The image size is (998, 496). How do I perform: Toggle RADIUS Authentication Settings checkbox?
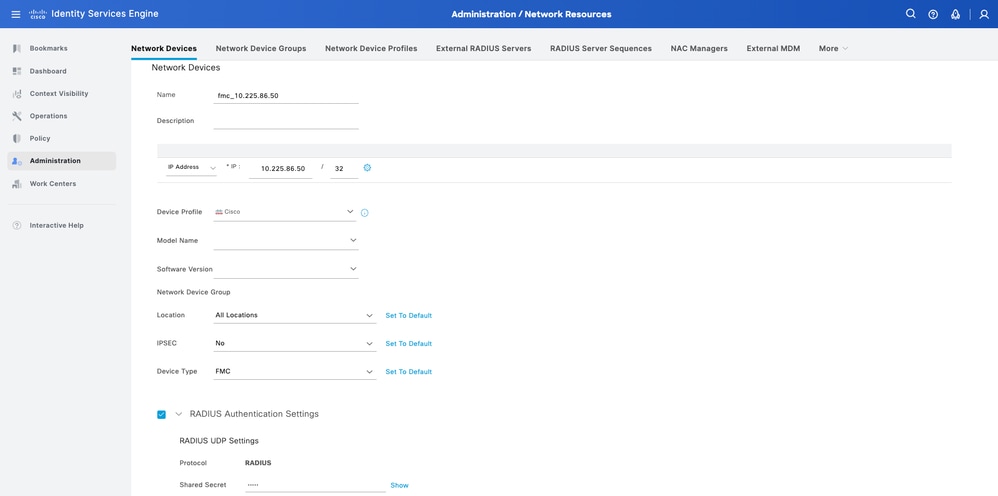161,415
